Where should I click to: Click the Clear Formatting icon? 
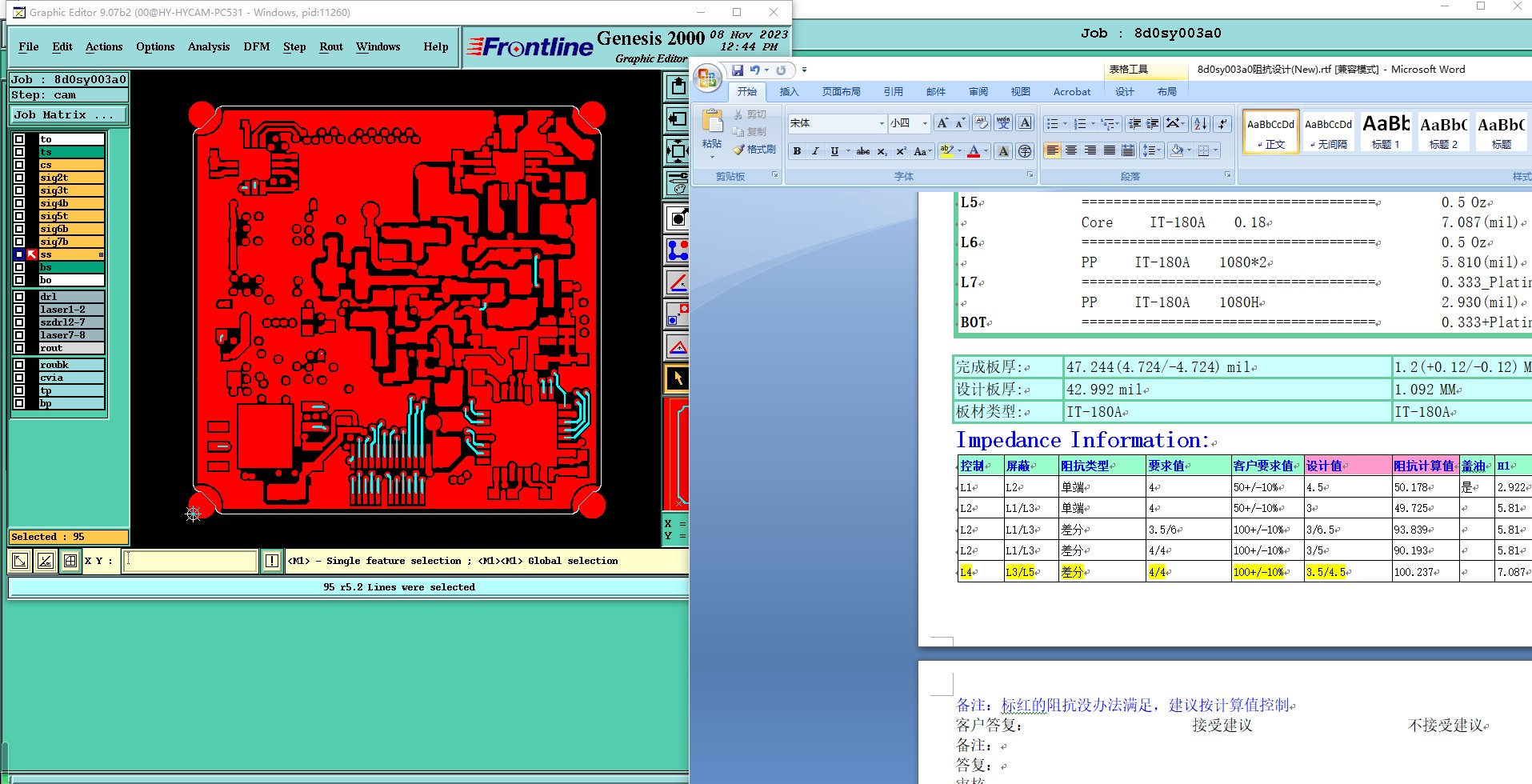(982, 123)
